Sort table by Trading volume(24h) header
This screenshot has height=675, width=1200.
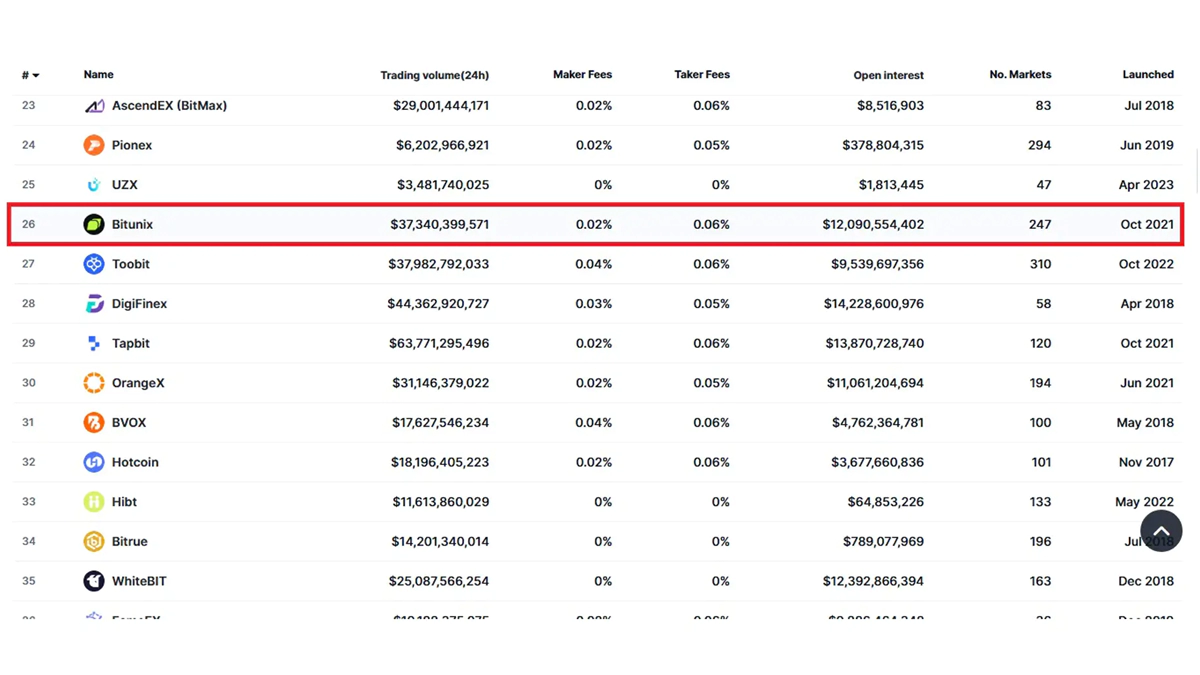[434, 76]
